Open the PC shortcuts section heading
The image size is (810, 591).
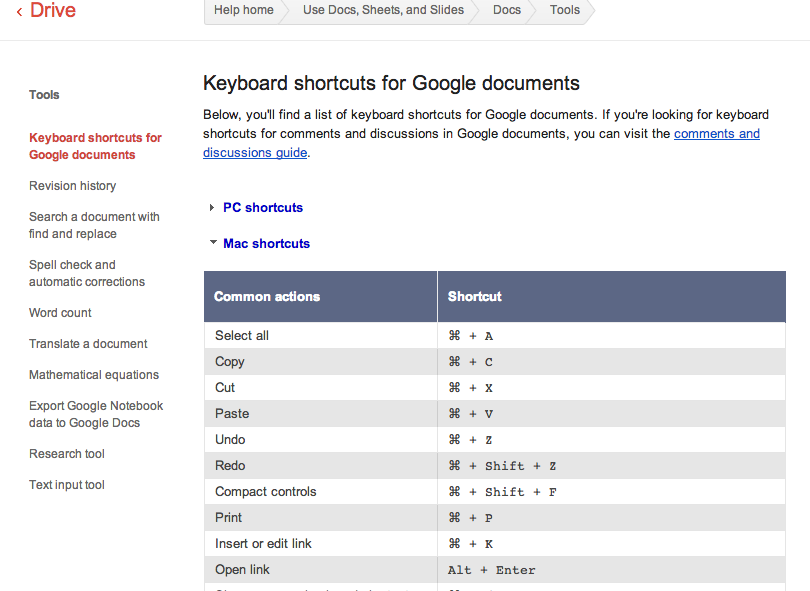pos(262,208)
